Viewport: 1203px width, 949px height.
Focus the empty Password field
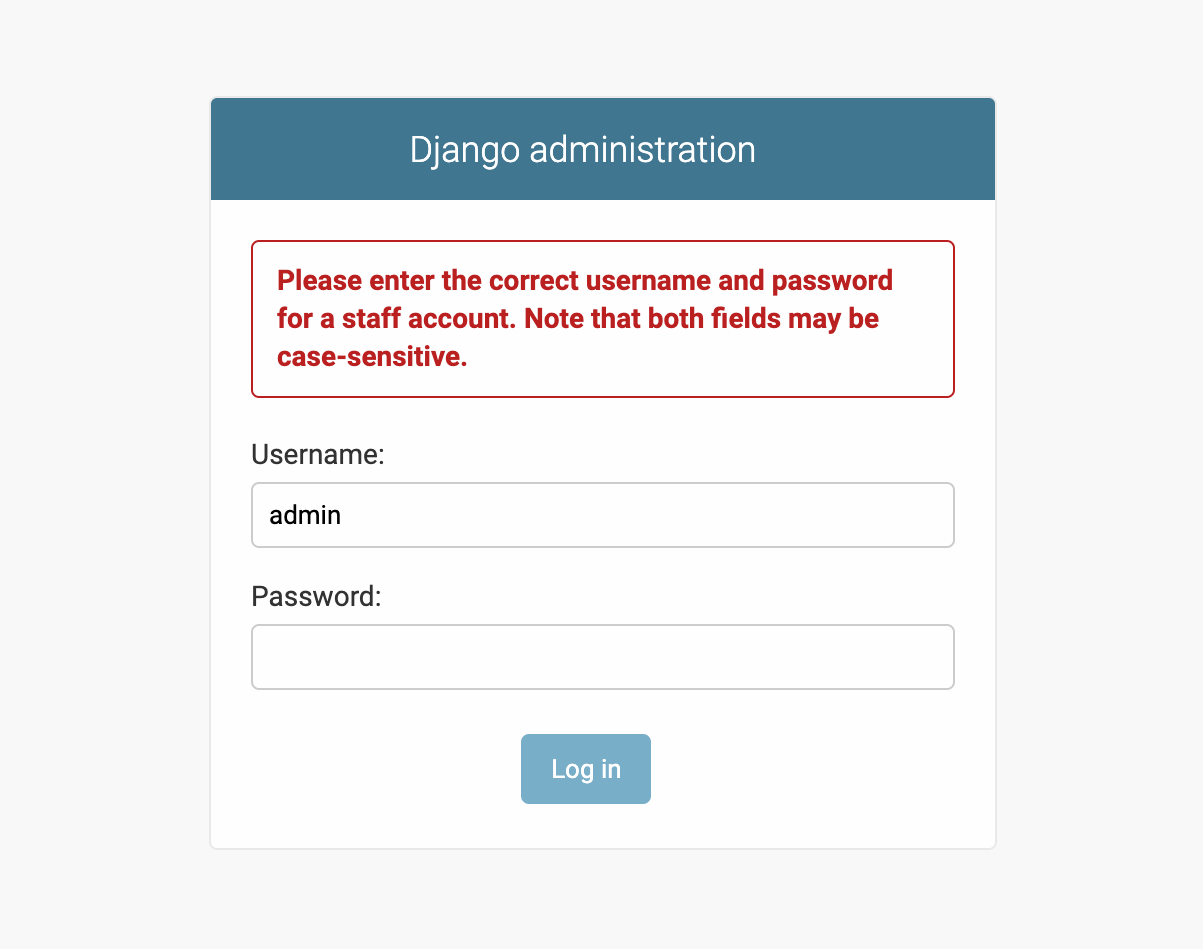(x=602, y=657)
